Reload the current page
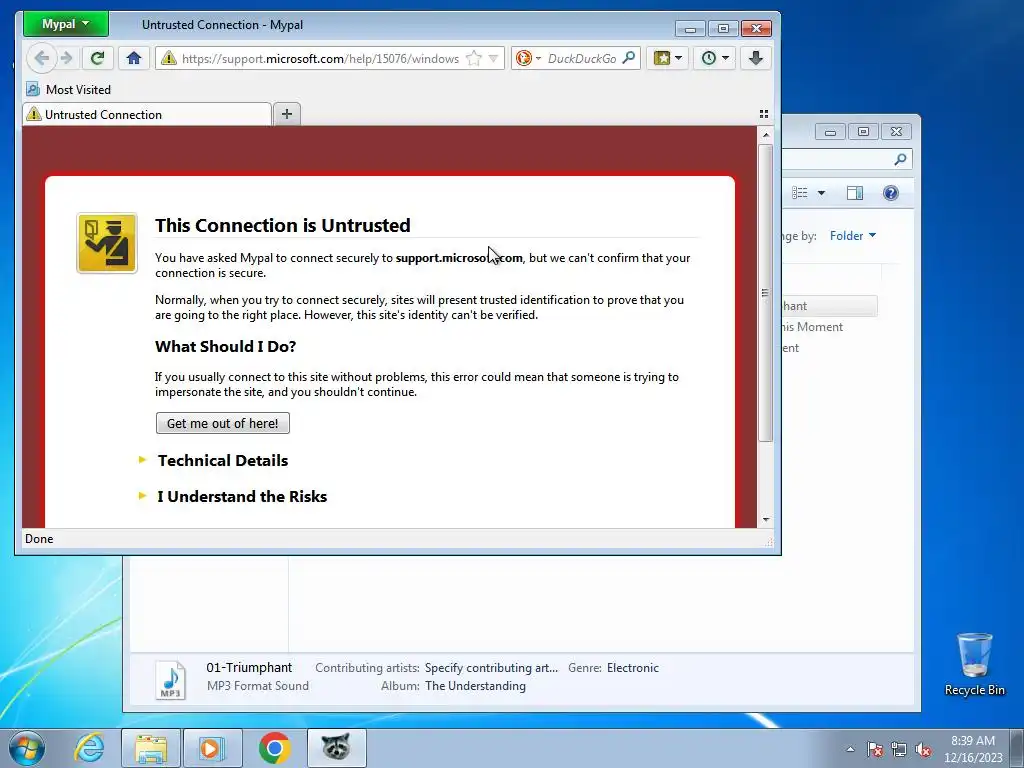Image resolution: width=1024 pixels, height=768 pixels. coord(97,58)
